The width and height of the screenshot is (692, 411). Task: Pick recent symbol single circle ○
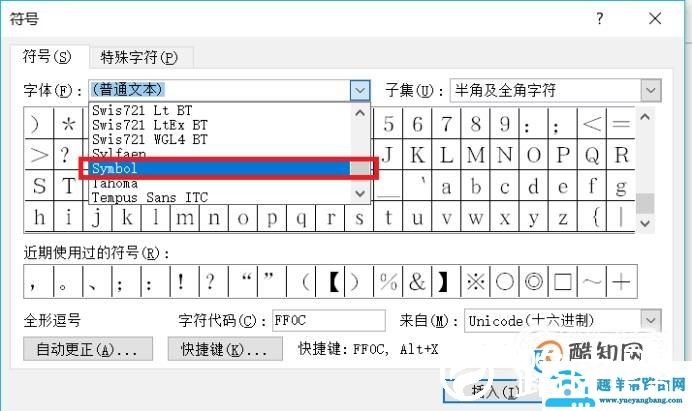pyautogui.click(x=504, y=282)
